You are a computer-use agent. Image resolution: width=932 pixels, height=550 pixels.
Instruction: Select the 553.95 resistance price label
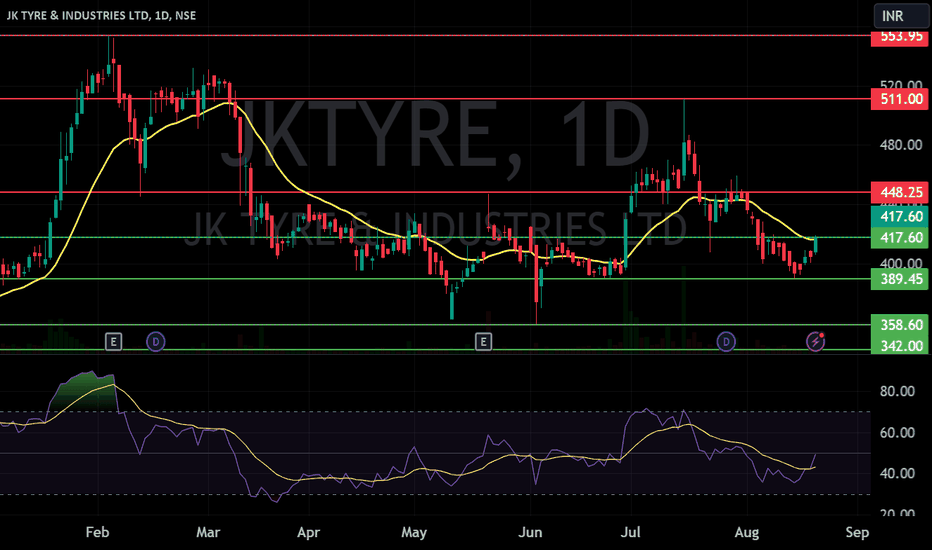(901, 37)
